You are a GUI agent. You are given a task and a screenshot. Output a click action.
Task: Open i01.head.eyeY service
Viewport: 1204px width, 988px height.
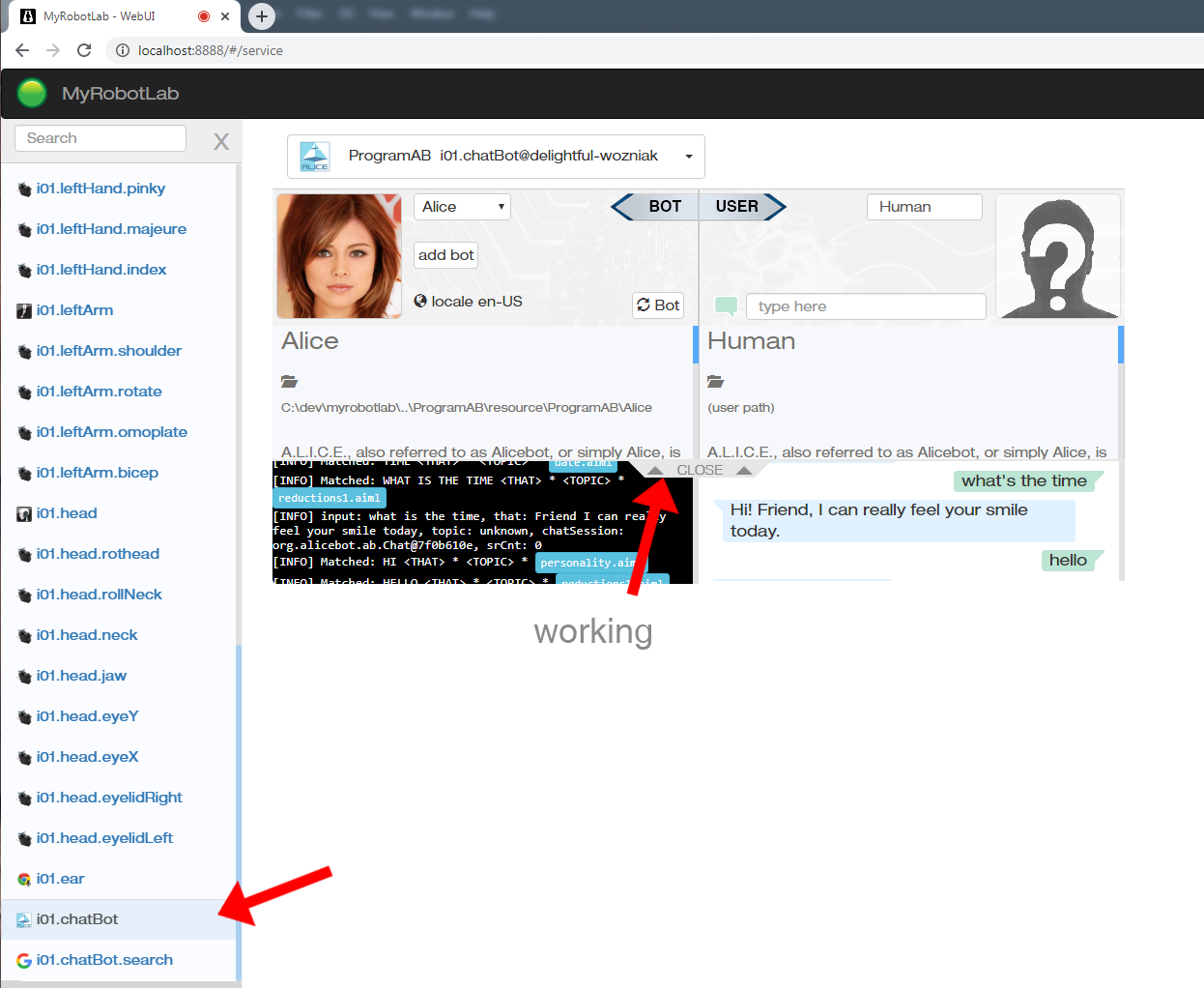pos(88,716)
